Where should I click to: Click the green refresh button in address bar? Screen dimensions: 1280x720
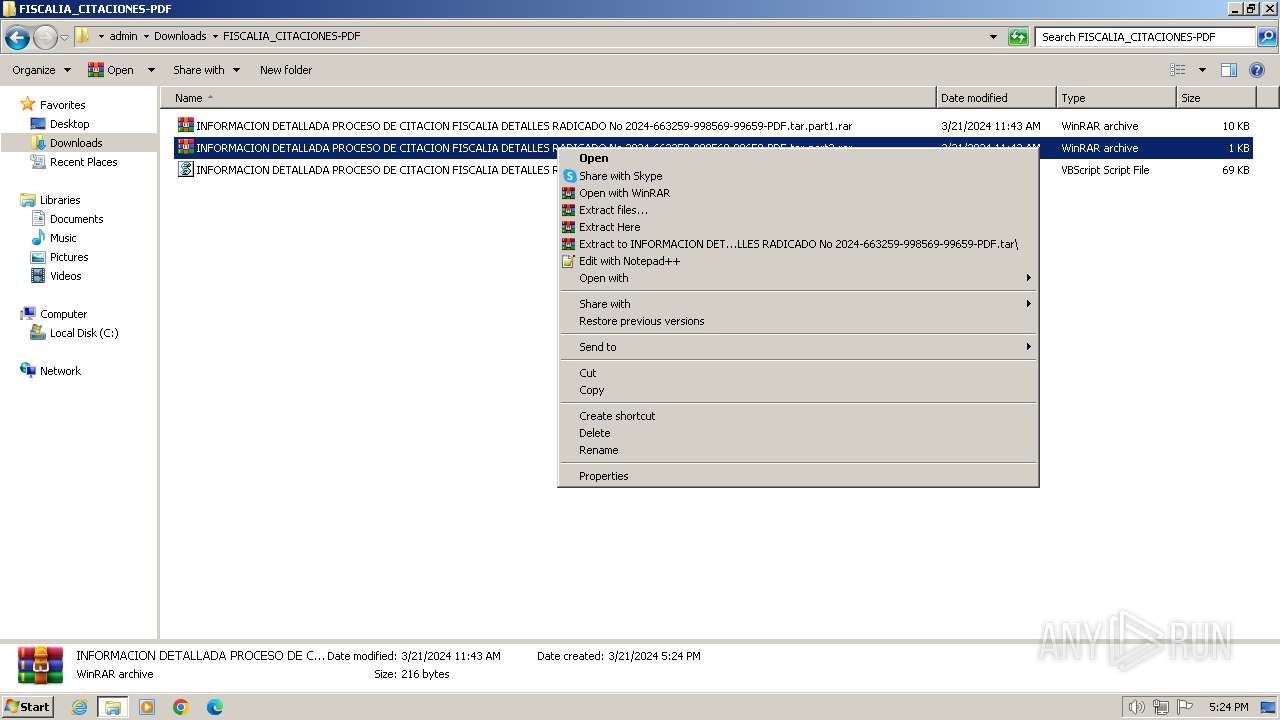coord(1018,37)
